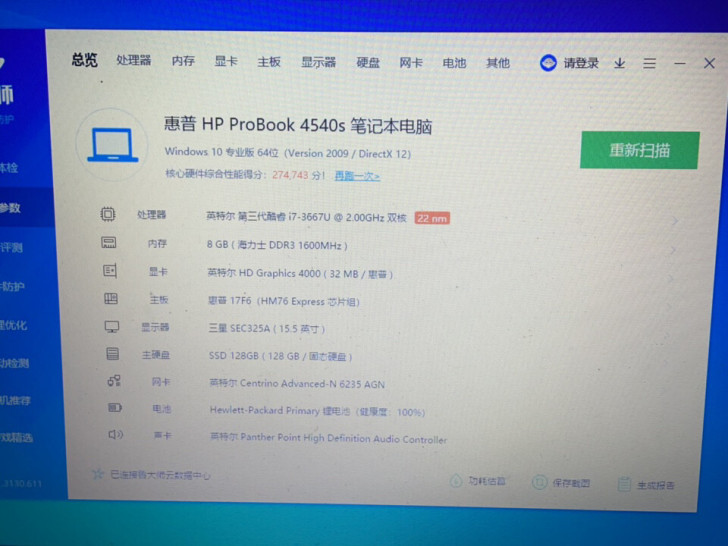Select the 总览 overview tab
This screenshot has width=728, height=546.
[84, 59]
